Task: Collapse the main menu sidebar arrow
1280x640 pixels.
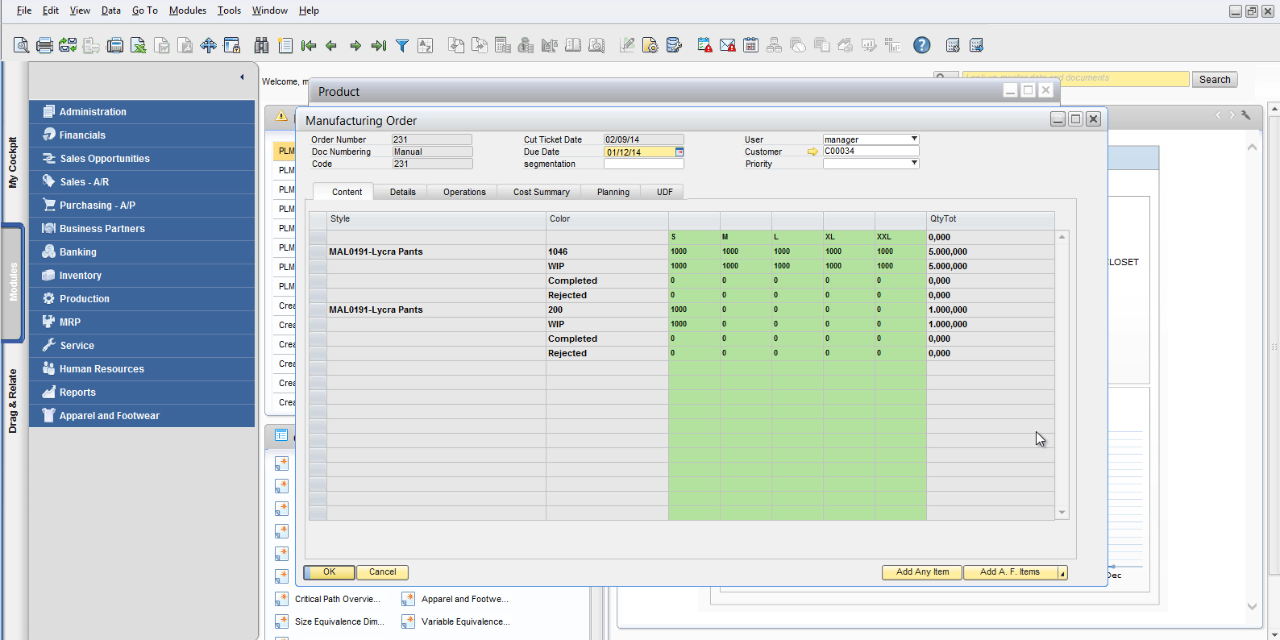Action: [242, 77]
